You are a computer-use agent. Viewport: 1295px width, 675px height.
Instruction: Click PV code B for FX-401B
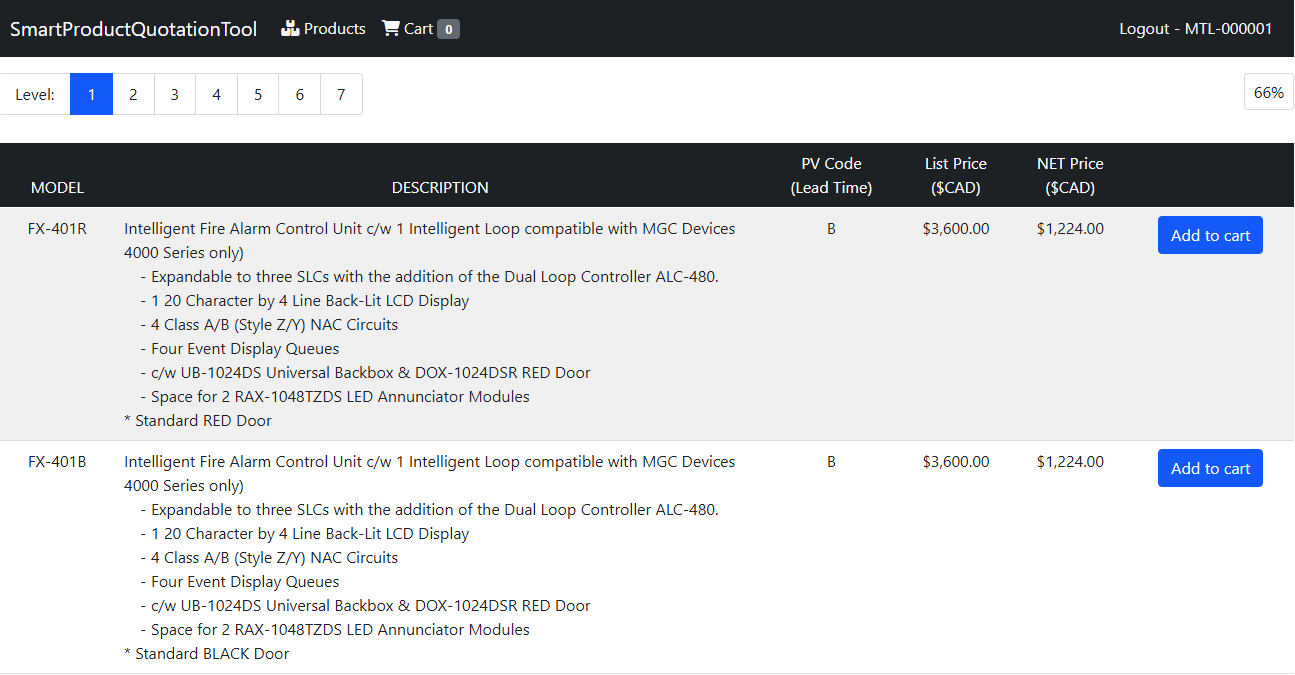pos(831,461)
